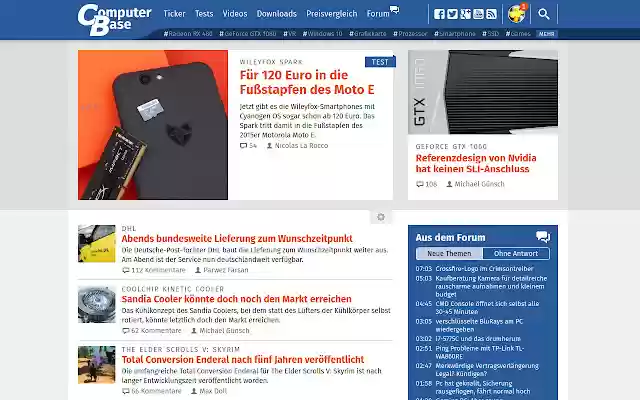Click speech bubble icon in Aus dem Forum header
The image size is (640, 400).
point(543,237)
